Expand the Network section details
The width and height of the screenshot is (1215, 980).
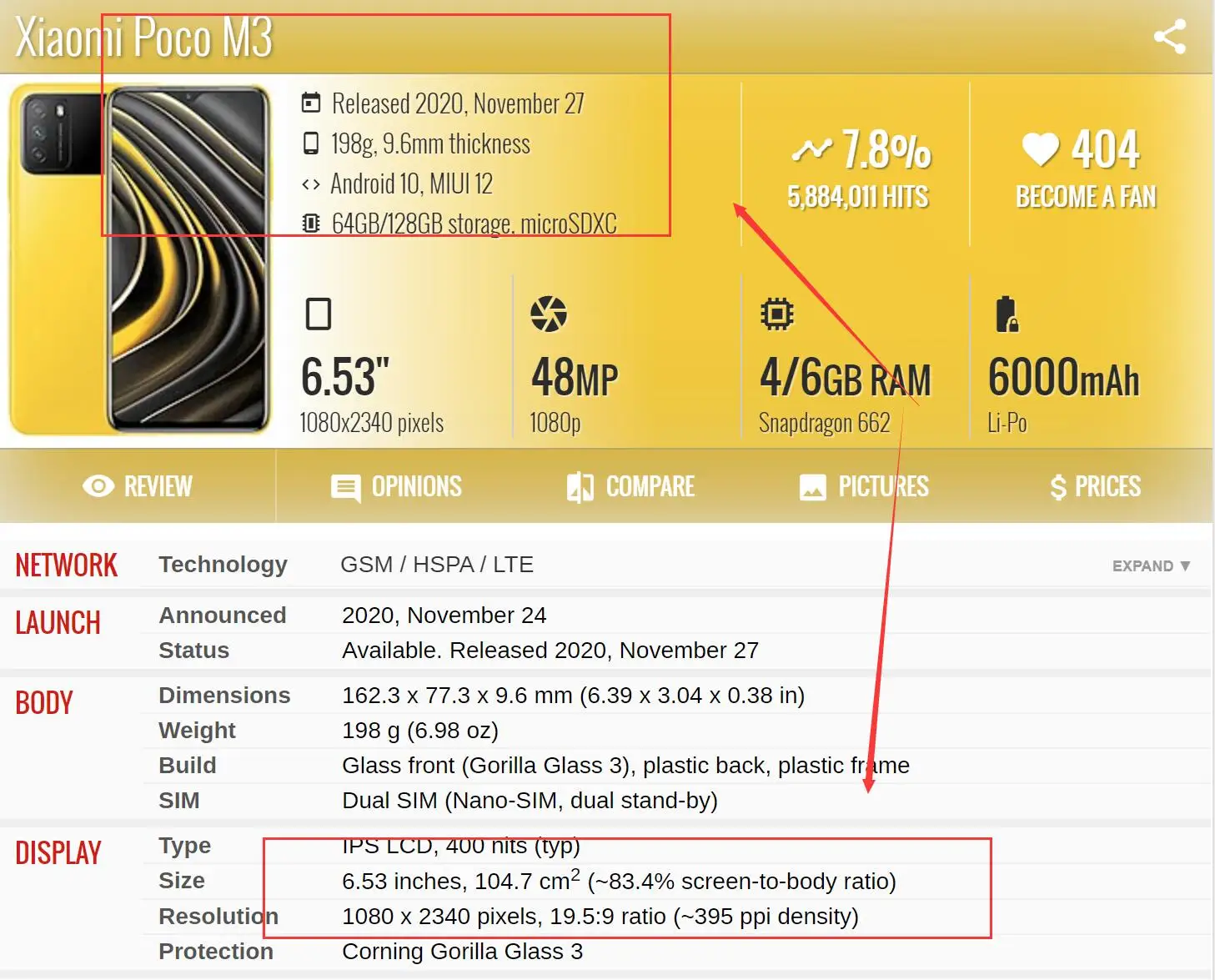click(x=1151, y=565)
